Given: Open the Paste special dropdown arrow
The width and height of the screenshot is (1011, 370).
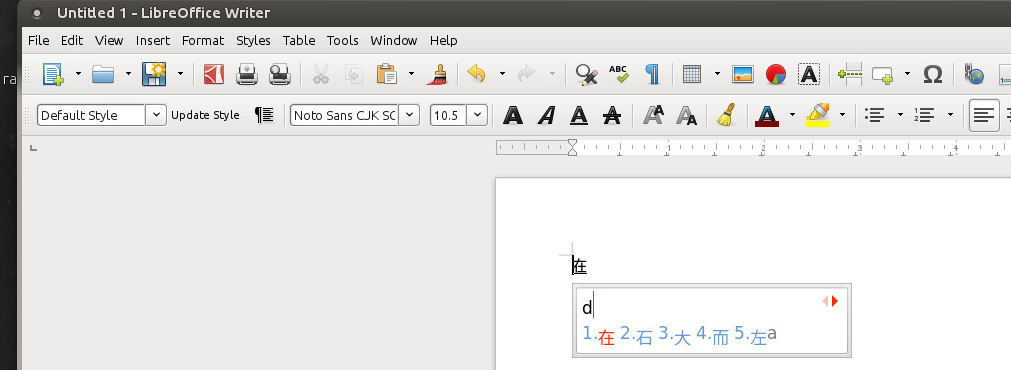Looking at the screenshot, I should 411,74.
